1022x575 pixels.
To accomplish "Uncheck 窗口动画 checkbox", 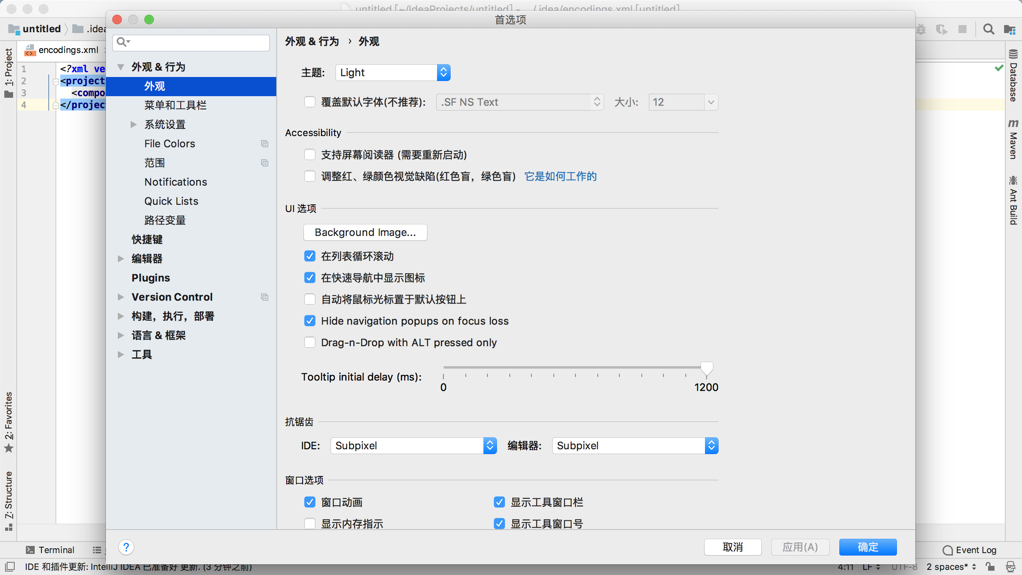I will (x=310, y=502).
